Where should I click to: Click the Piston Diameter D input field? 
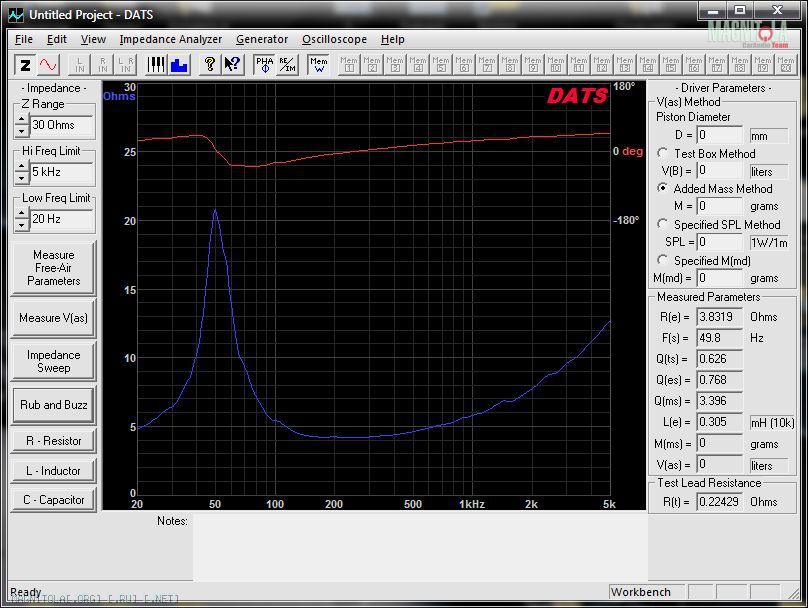(x=719, y=135)
